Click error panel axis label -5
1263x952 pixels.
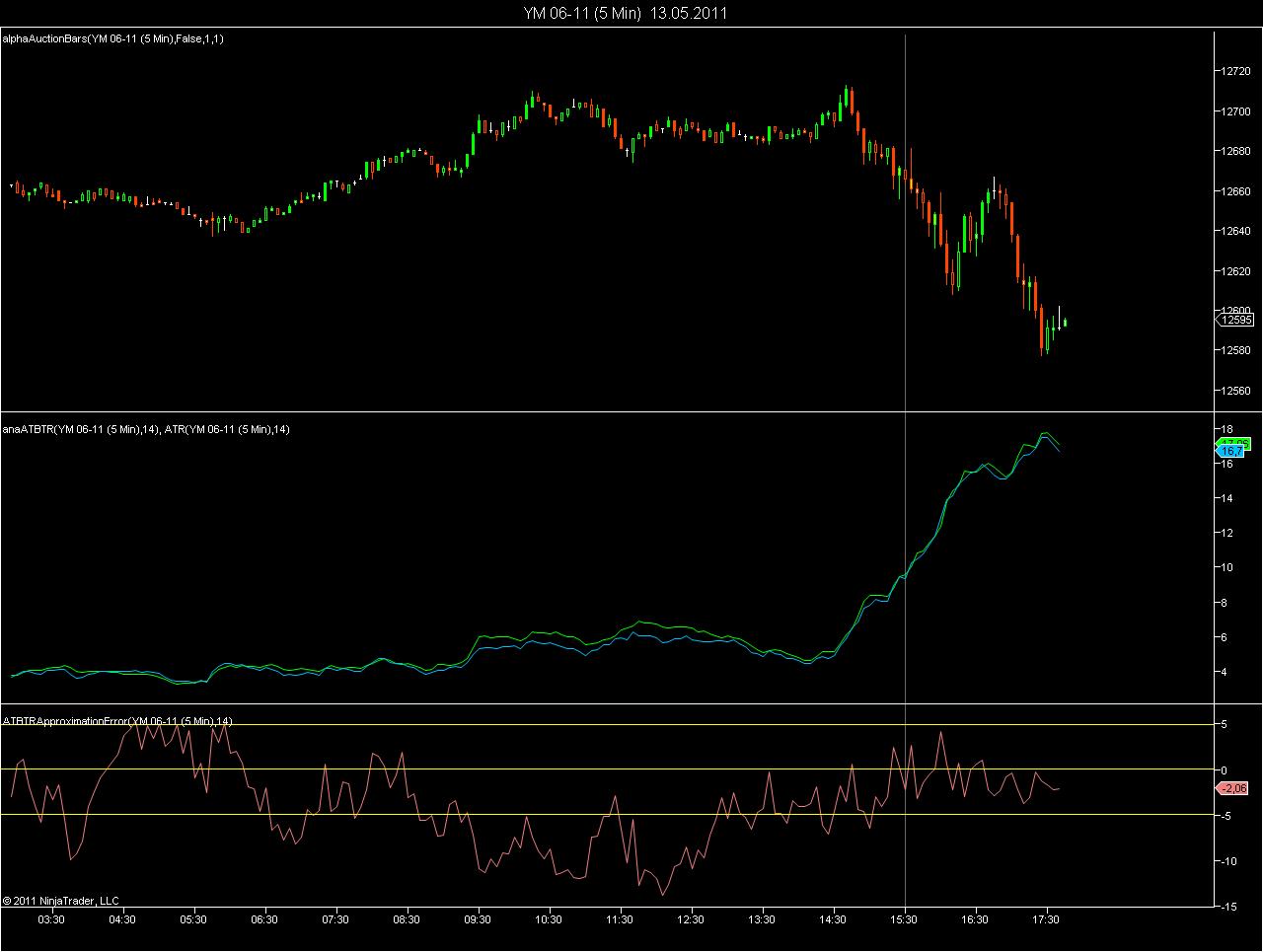pos(1226,815)
